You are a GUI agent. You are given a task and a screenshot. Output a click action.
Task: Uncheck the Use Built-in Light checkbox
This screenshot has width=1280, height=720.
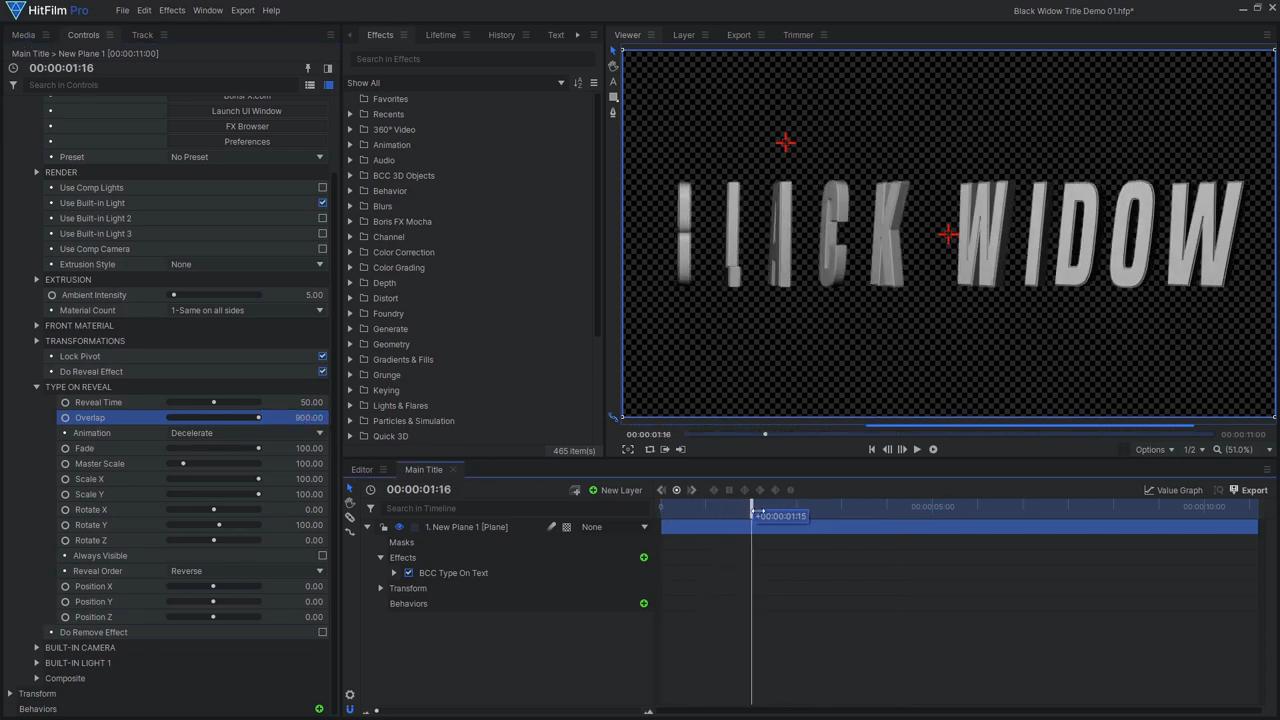pyautogui.click(x=322, y=203)
